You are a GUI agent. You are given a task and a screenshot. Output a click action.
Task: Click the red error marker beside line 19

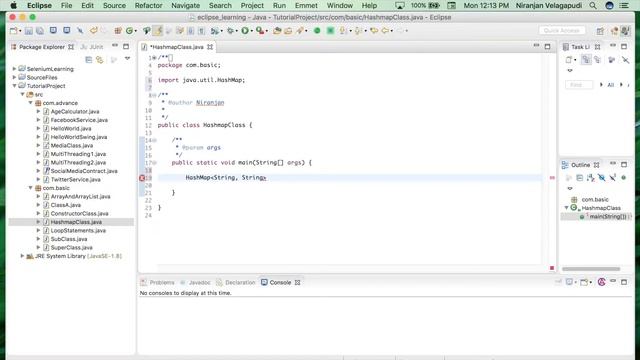[x=142, y=178]
